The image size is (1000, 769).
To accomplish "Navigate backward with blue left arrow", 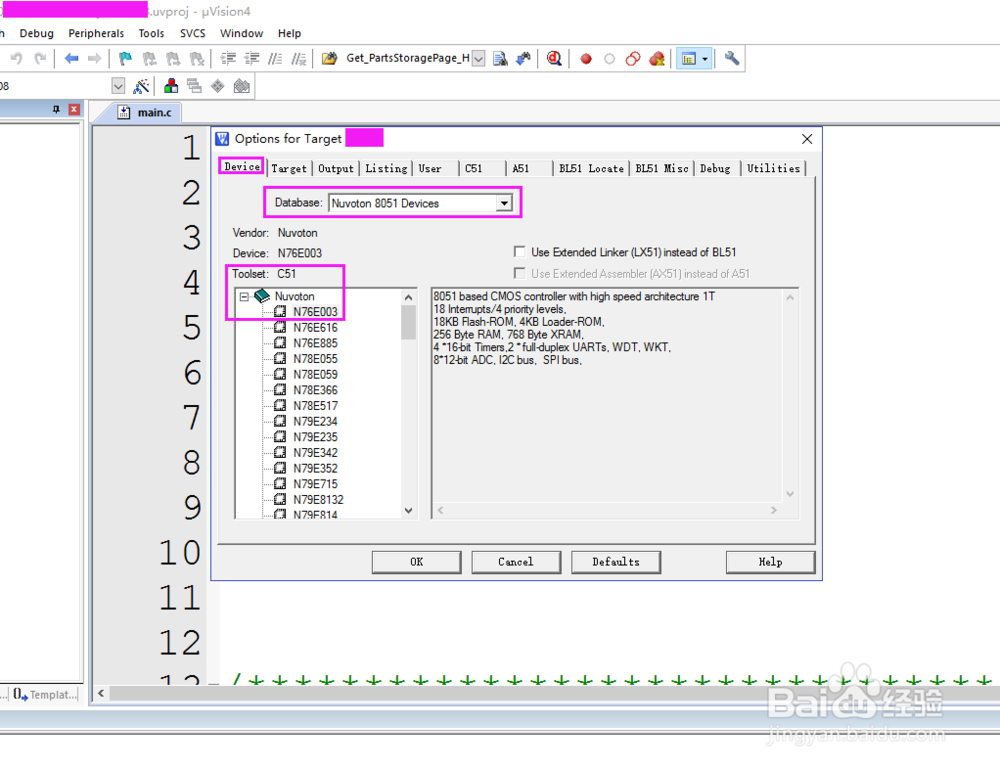I will pyautogui.click(x=71, y=59).
